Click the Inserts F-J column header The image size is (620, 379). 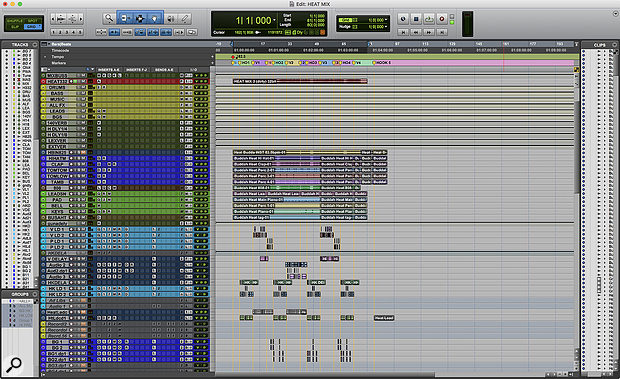(x=137, y=70)
